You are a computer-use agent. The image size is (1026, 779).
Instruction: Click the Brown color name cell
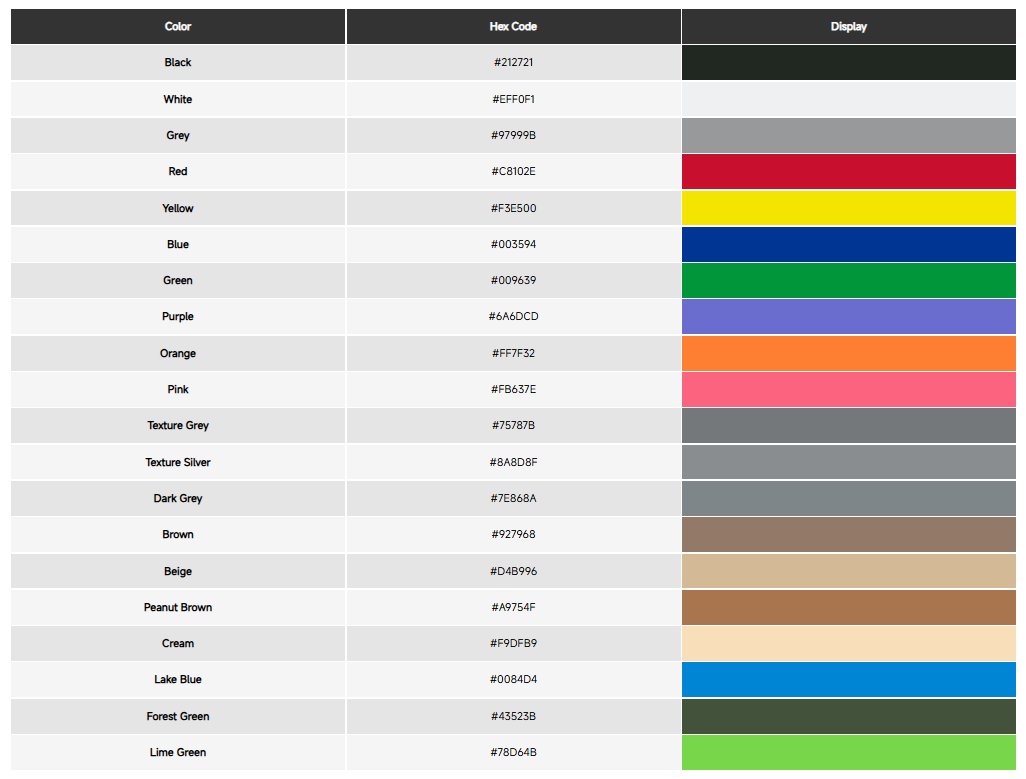pos(178,534)
